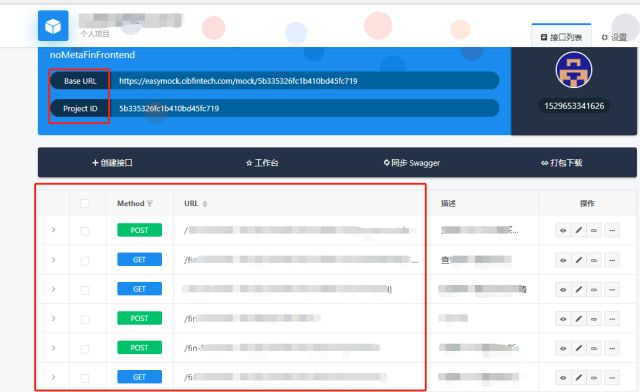Viewport: 640px width, 392px height.
Task: Click the 1529653341626 username badge
Action: tap(574, 106)
